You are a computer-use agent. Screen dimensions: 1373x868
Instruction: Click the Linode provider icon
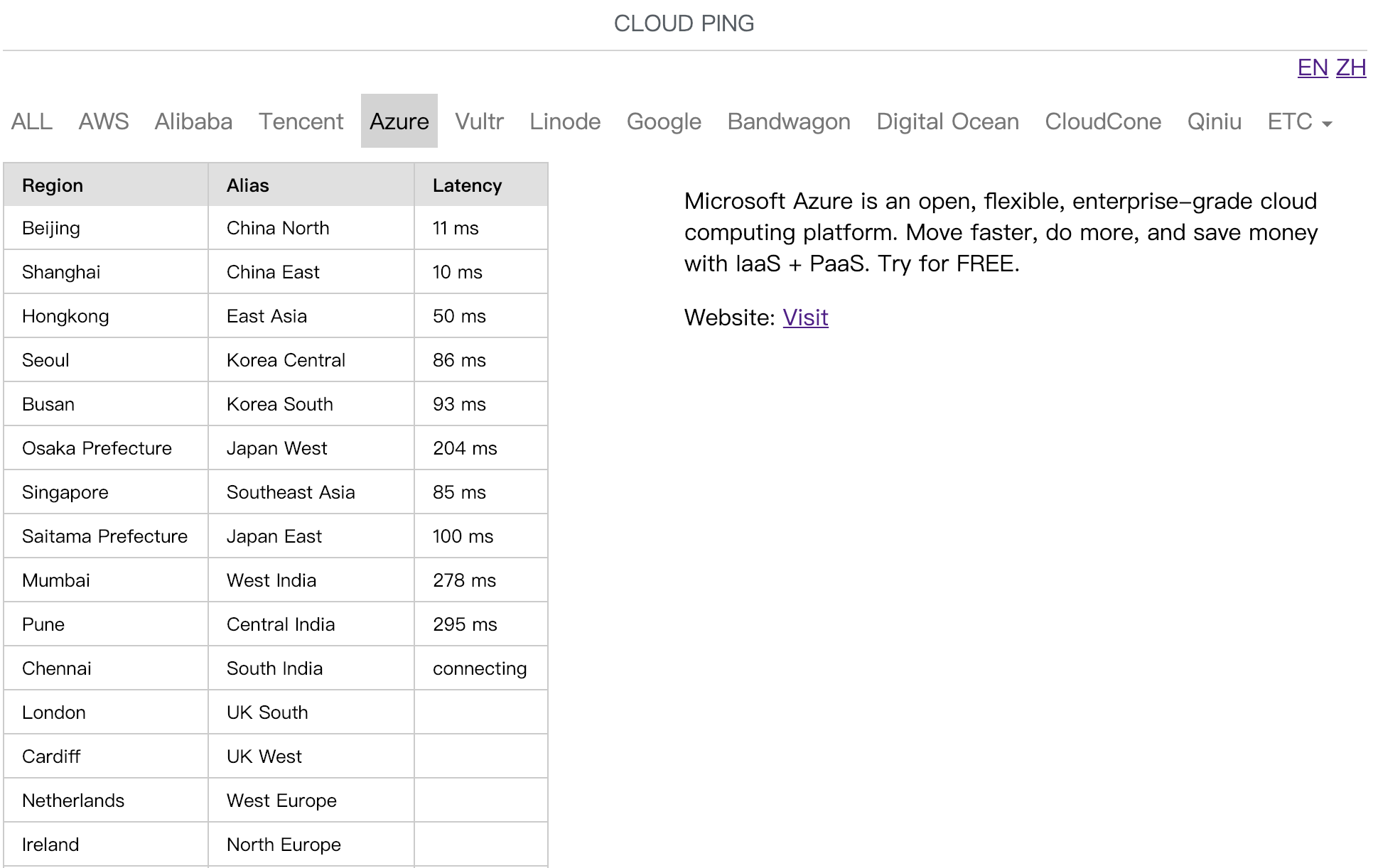pos(563,121)
